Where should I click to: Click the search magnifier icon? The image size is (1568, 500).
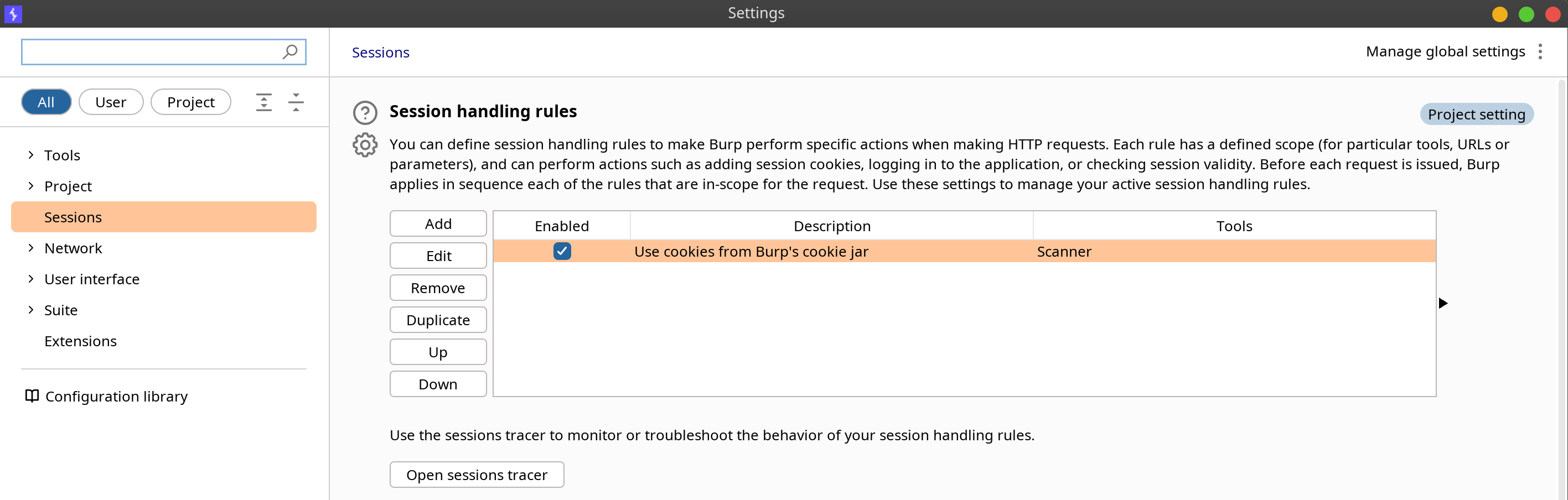pos(289,51)
